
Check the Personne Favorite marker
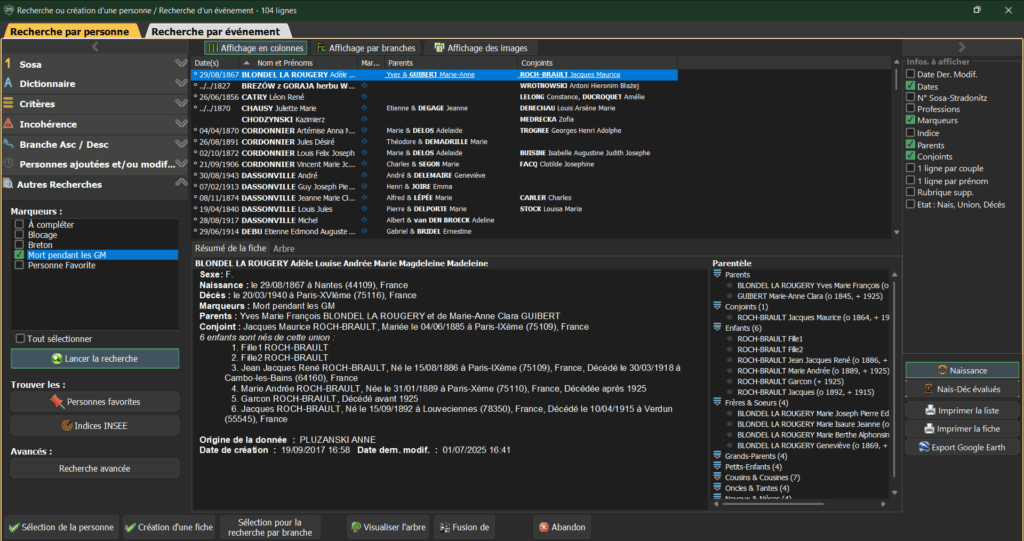point(19,265)
